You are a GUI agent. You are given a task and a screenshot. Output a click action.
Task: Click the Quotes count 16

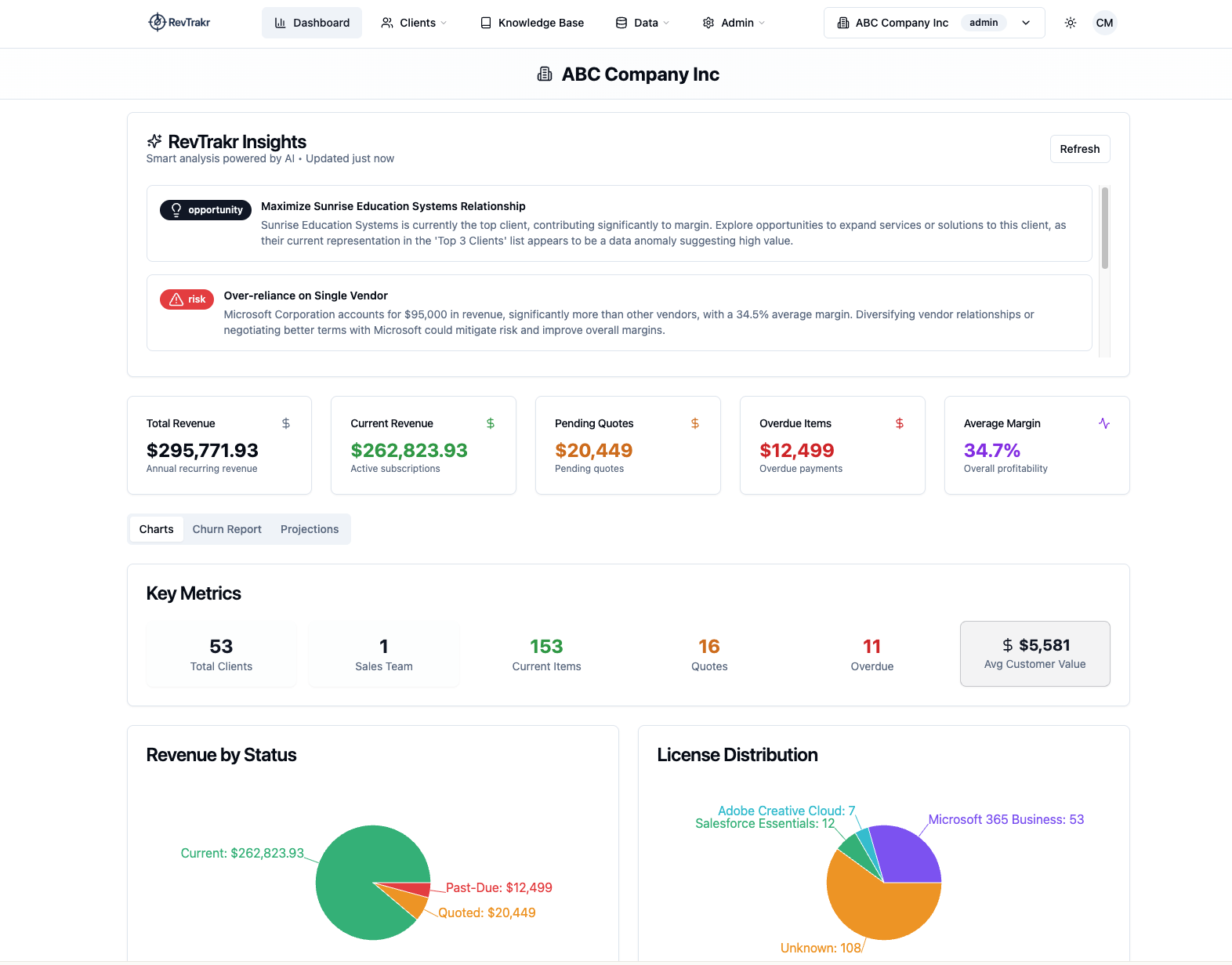coord(709,647)
